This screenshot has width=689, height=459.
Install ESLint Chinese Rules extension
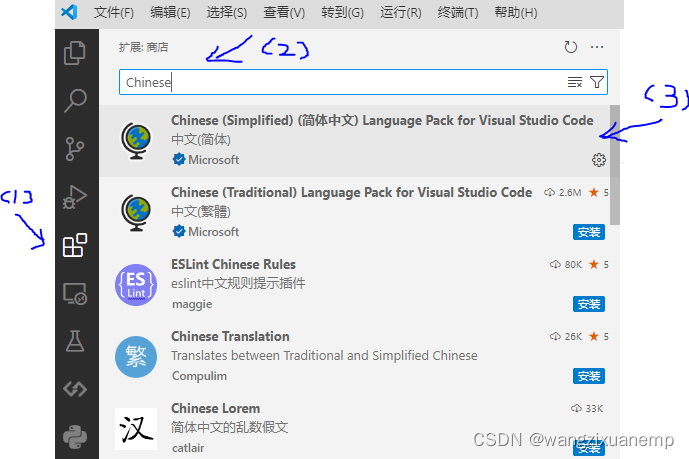[x=589, y=304]
